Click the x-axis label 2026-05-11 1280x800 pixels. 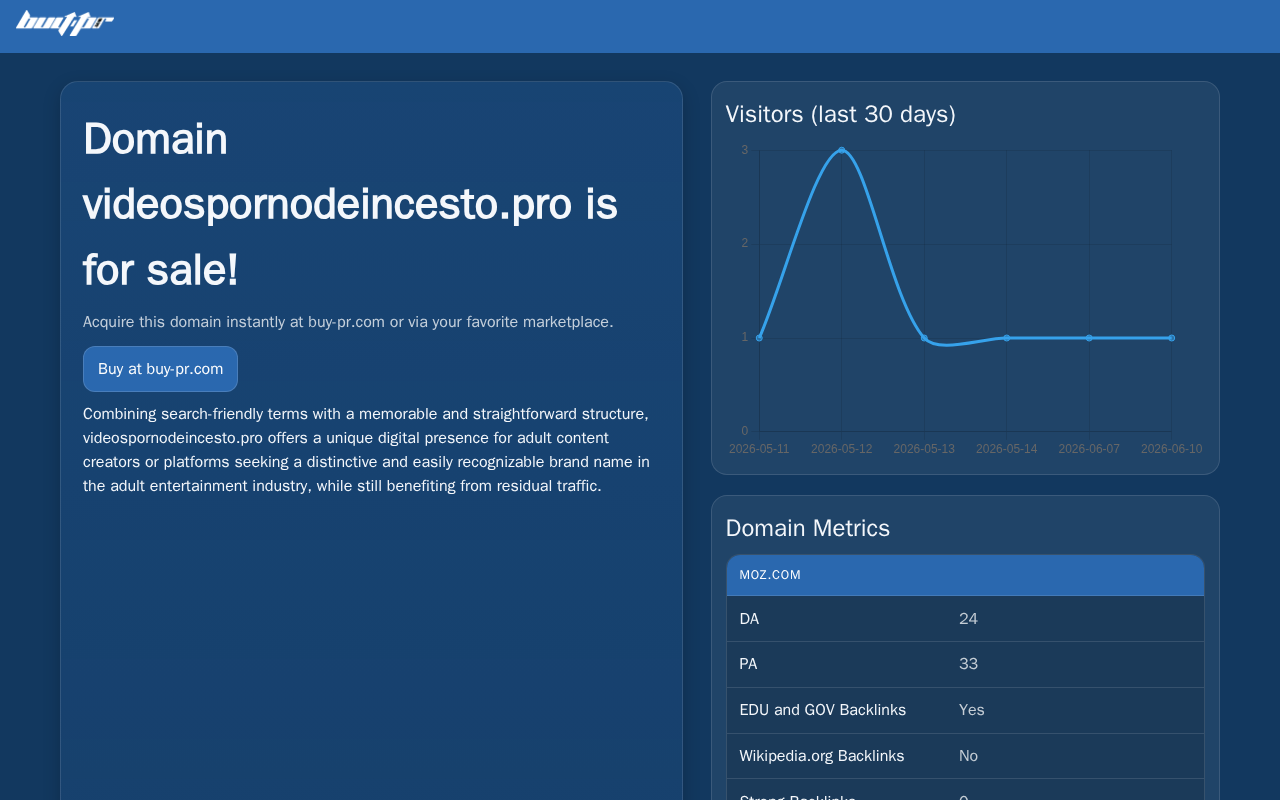[x=759, y=449]
